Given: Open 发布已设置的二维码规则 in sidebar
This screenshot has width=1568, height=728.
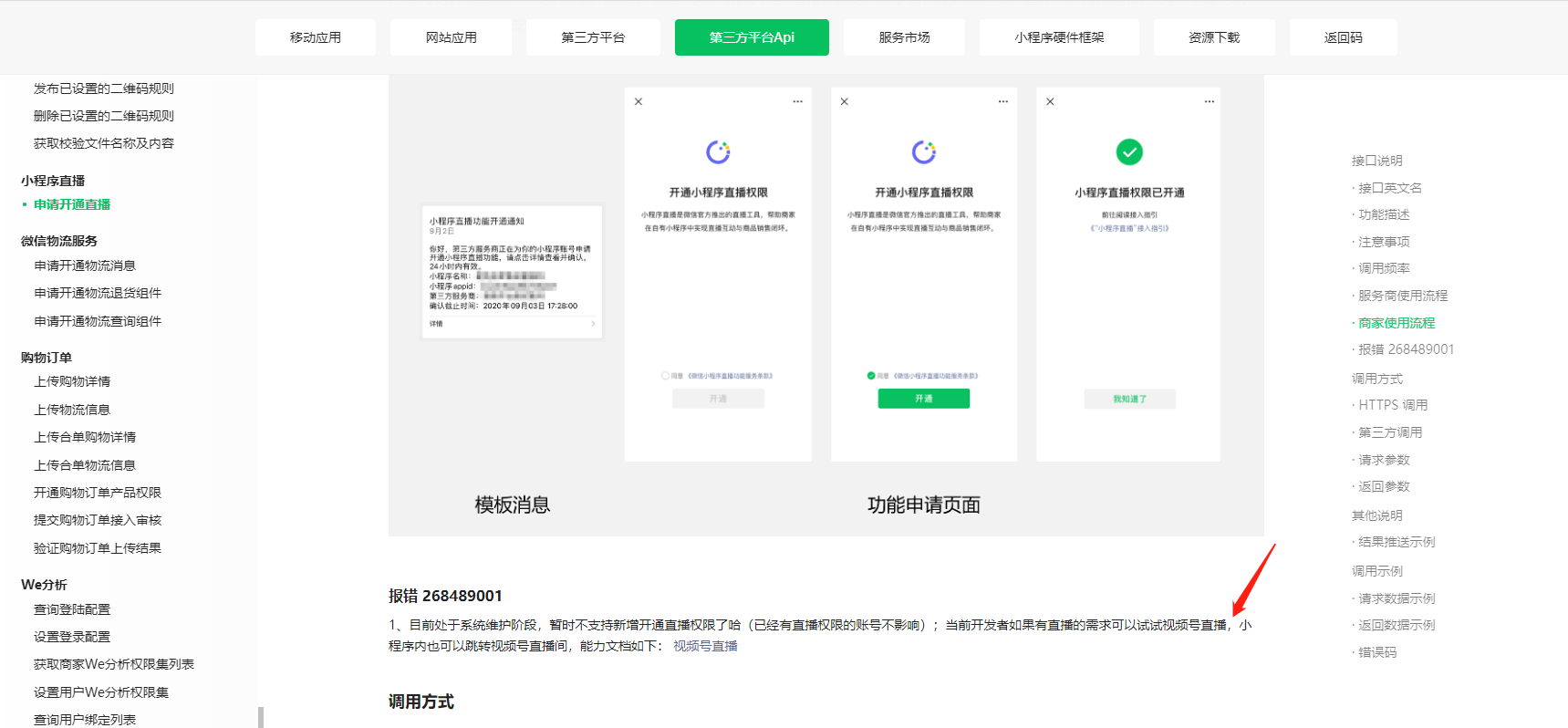Looking at the screenshot, I should tap(104, 88).
